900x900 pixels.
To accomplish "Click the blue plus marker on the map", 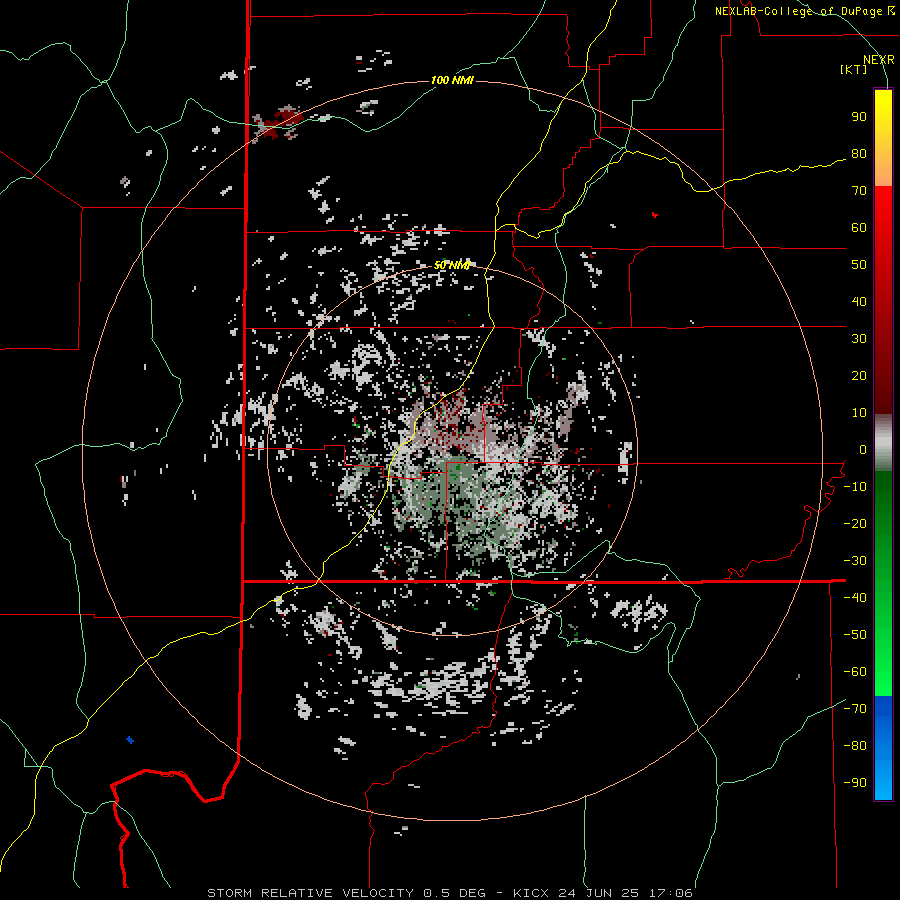I will click(130, 740).
